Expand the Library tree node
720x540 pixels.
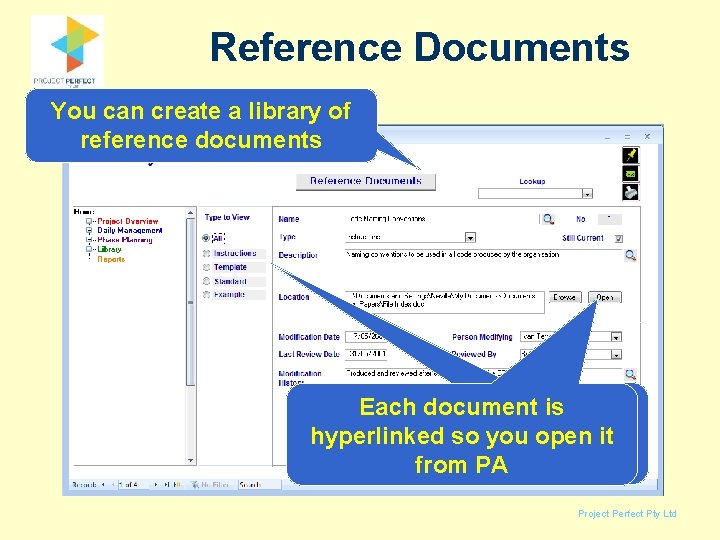tap(89, 249)
